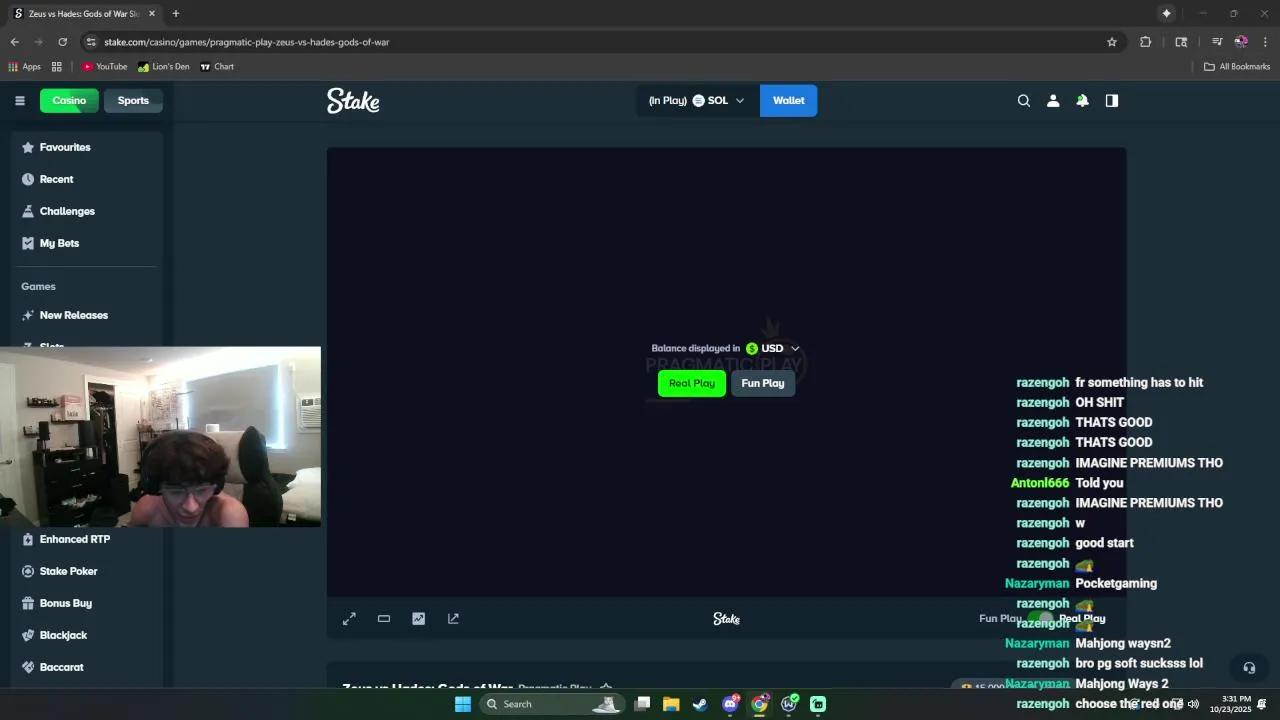Open the user profile icon
1280x720 pixels.
coord(1052,100)
